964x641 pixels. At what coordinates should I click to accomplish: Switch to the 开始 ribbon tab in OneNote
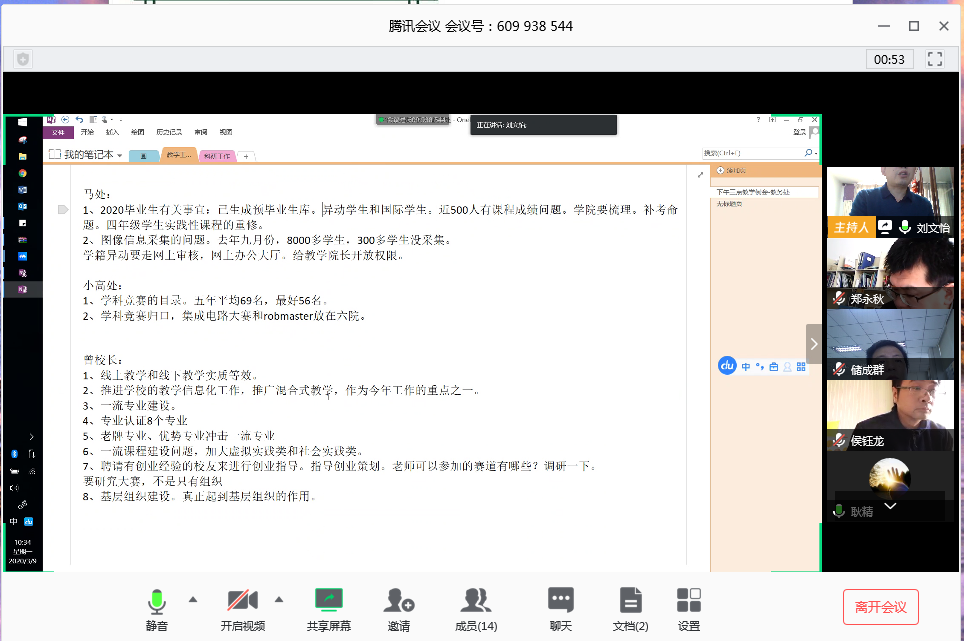point(87,131)
